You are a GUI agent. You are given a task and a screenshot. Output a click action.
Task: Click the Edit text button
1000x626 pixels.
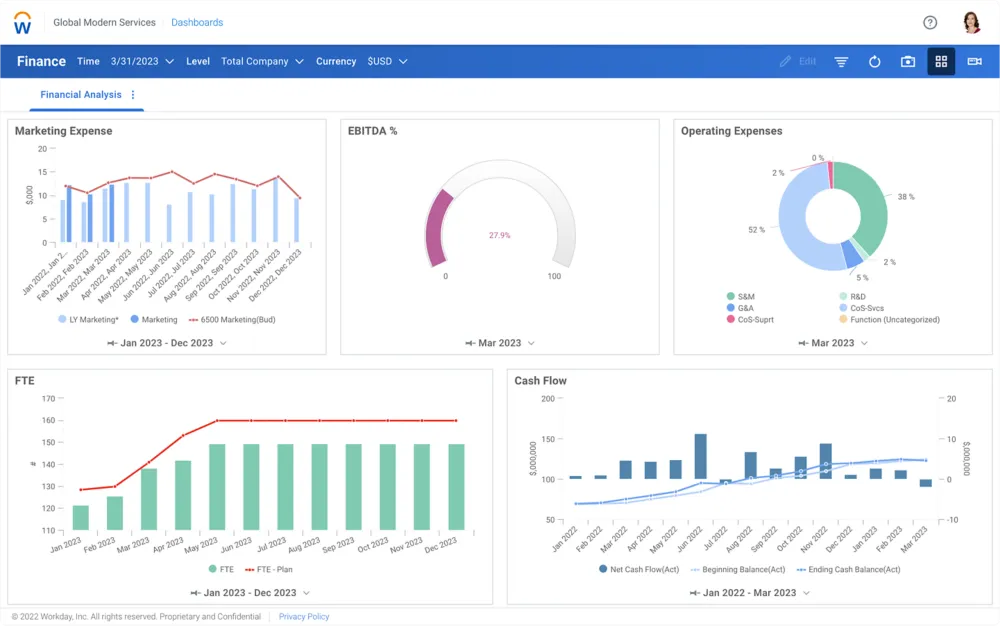pos(807,61)
